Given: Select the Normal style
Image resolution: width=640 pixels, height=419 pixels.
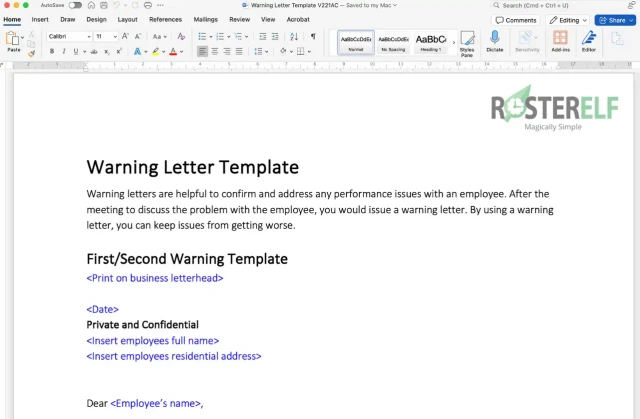Looking at the screenshot, I should coord(356,42).
